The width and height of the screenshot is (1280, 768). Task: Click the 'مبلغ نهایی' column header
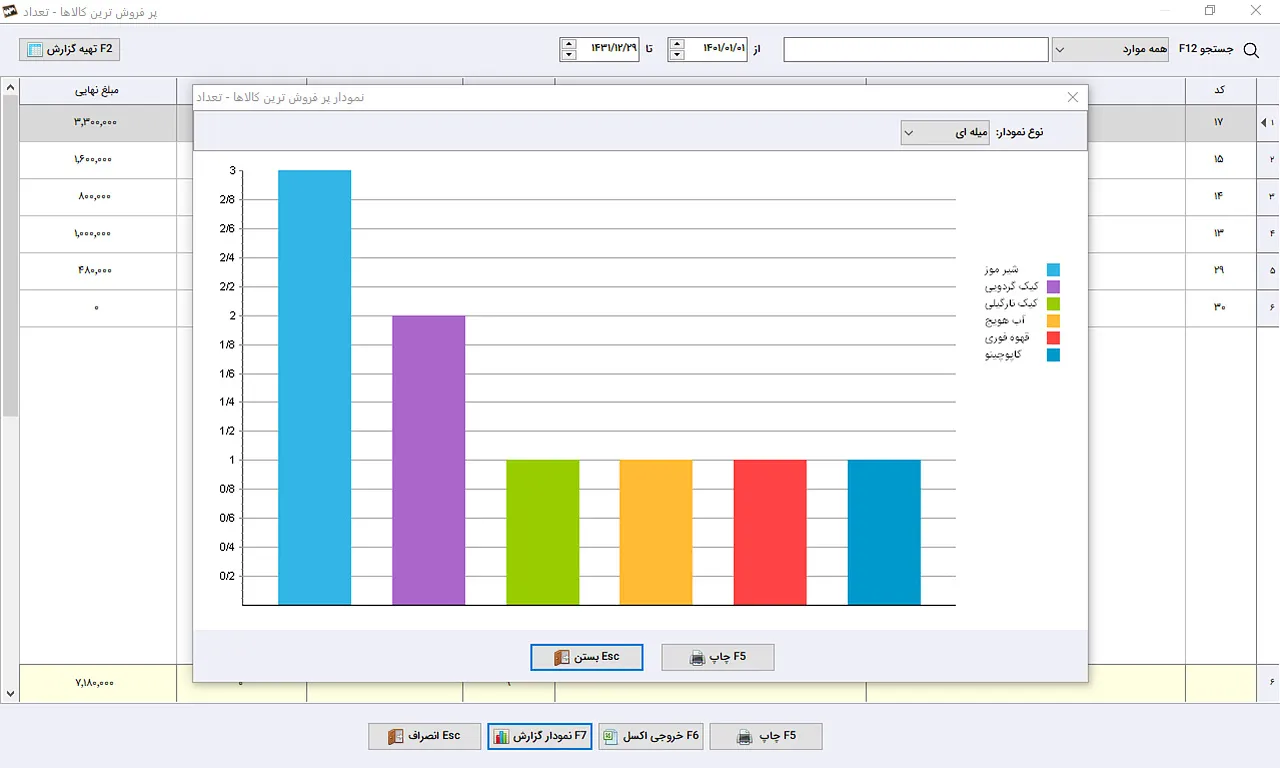point(97,90)
